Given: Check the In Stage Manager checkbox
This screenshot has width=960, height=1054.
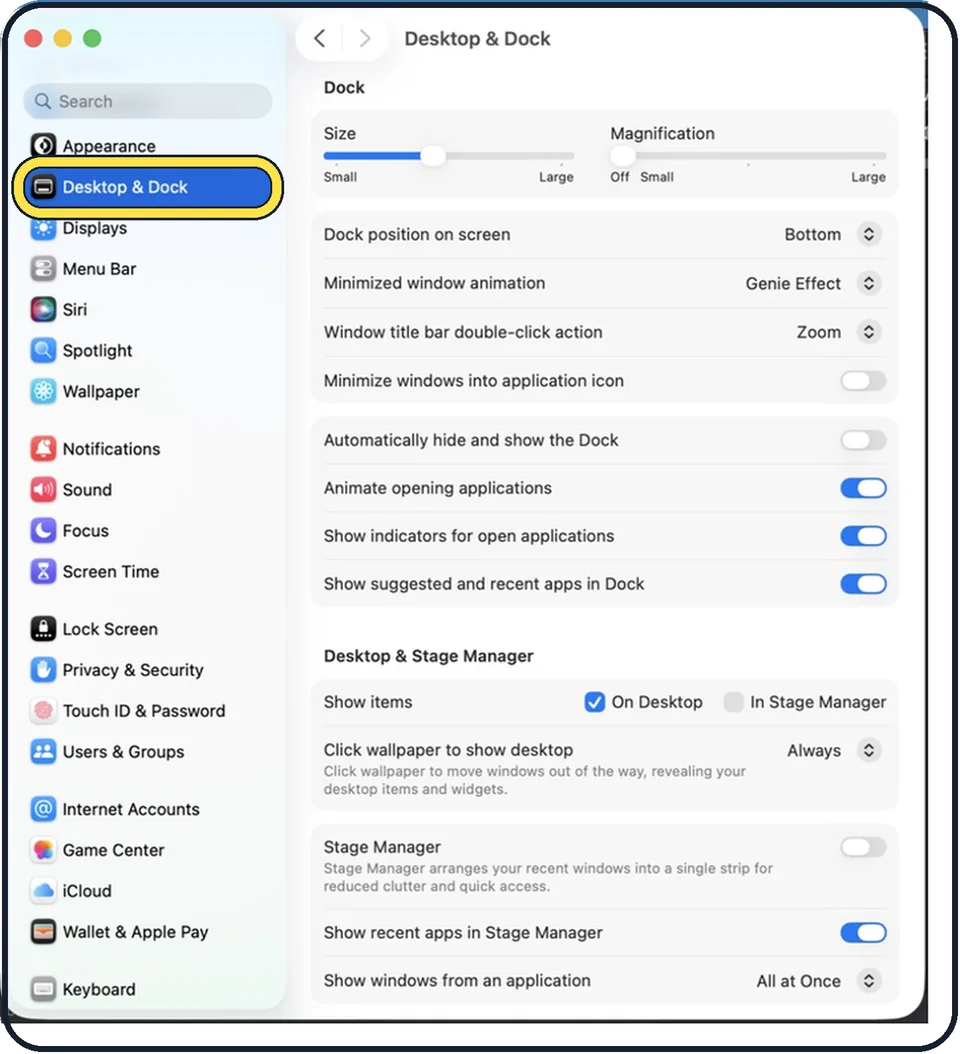Looking at the screenshot, I should pyautogui.click(x=733, y=702).
